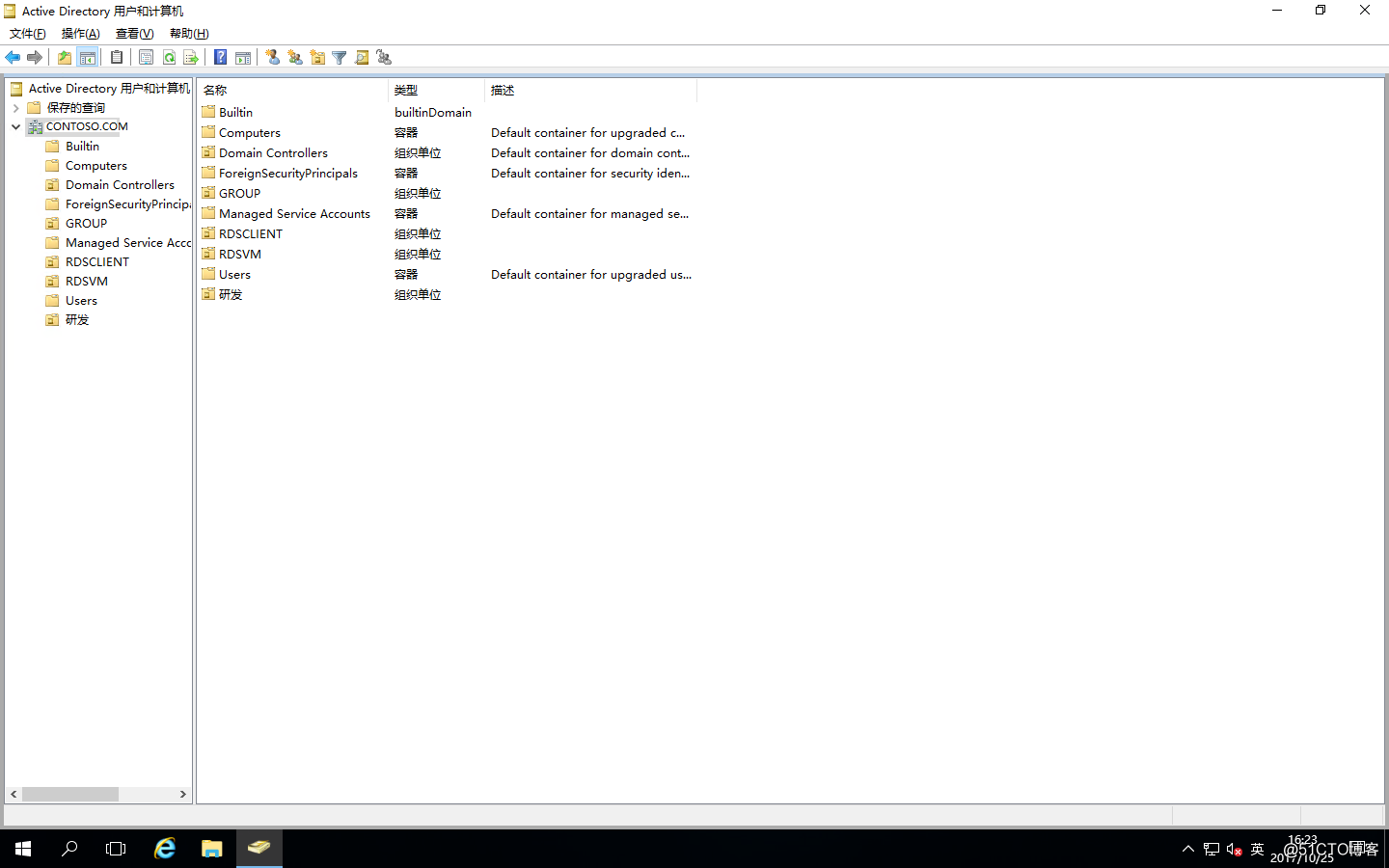Select Users row in the list pane

[447, 275]
